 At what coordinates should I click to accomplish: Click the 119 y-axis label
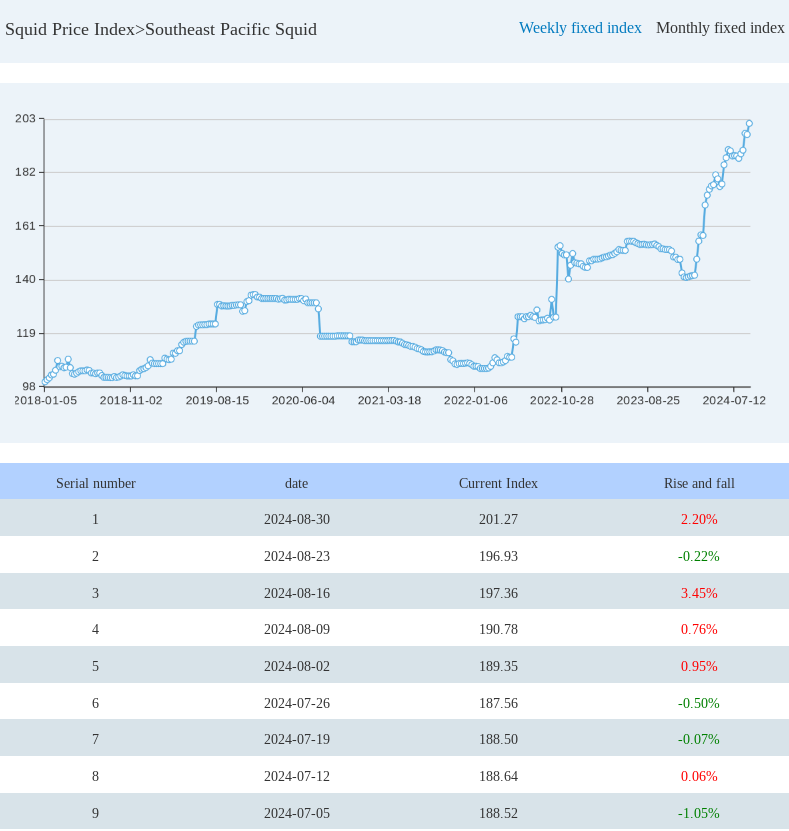click(x=25, y=333)
